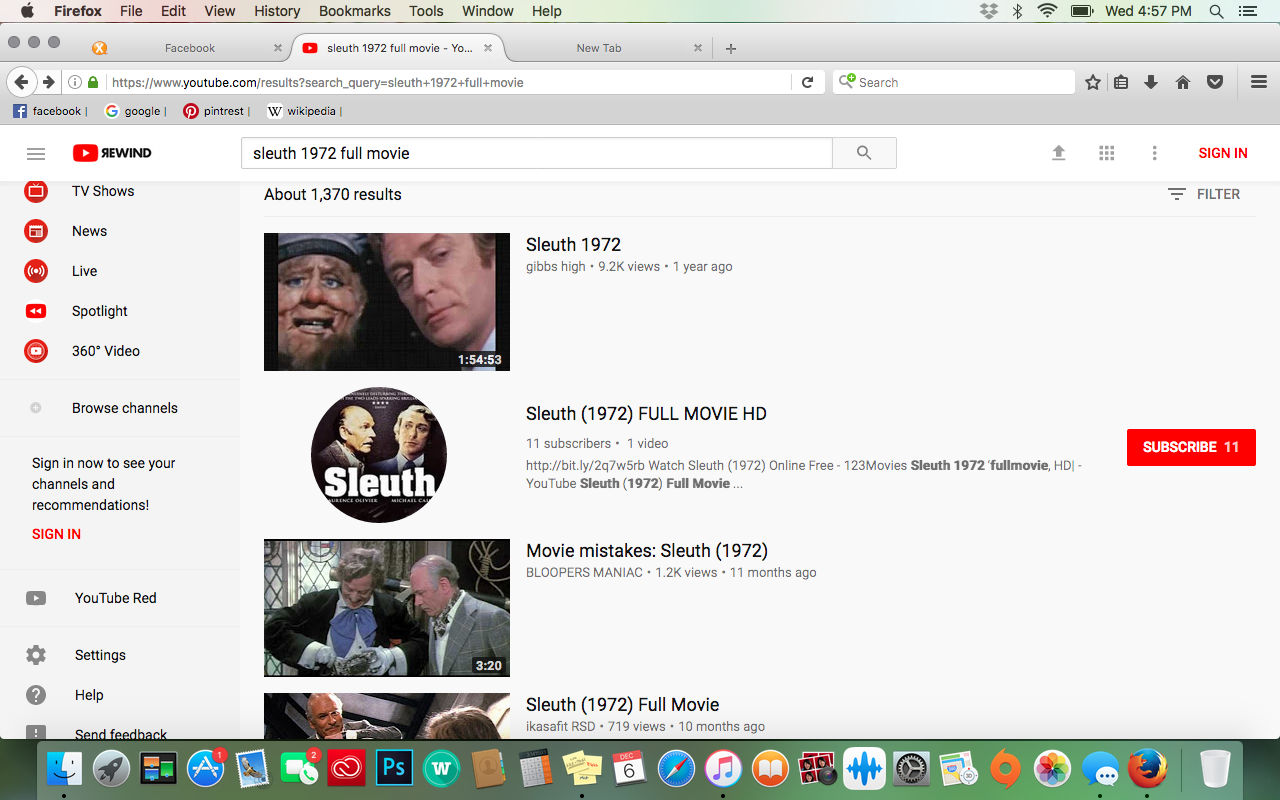1280x800 pixels.
Task: Click the Movie mistakes thumbnail 3:20
Action: pos(387,608)
